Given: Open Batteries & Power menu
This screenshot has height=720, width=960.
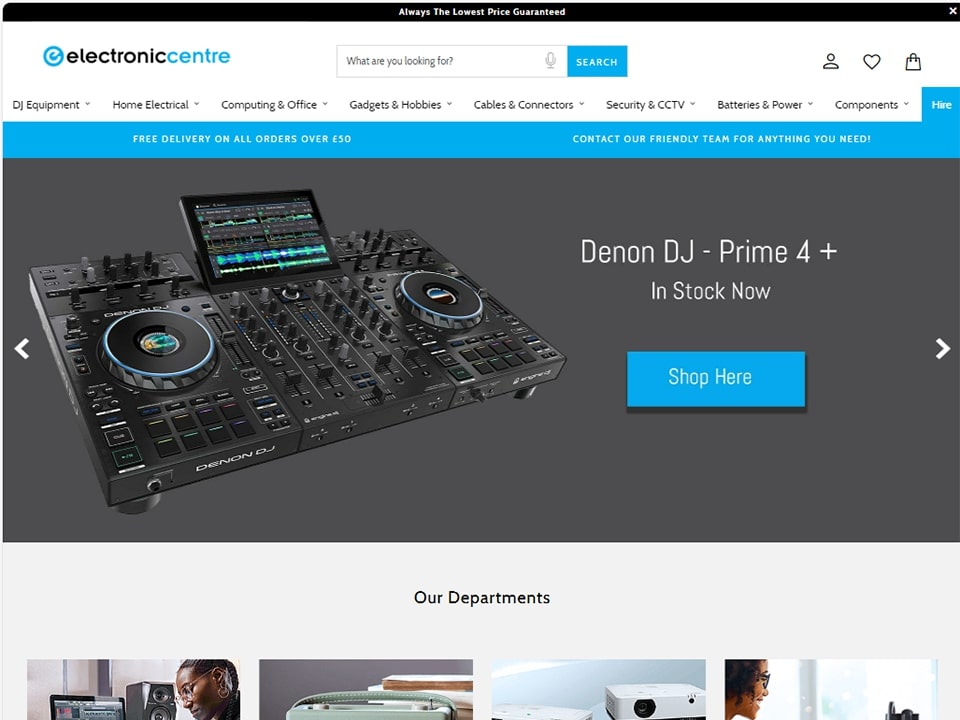Looking at the screenshot, I should [765, 105].
